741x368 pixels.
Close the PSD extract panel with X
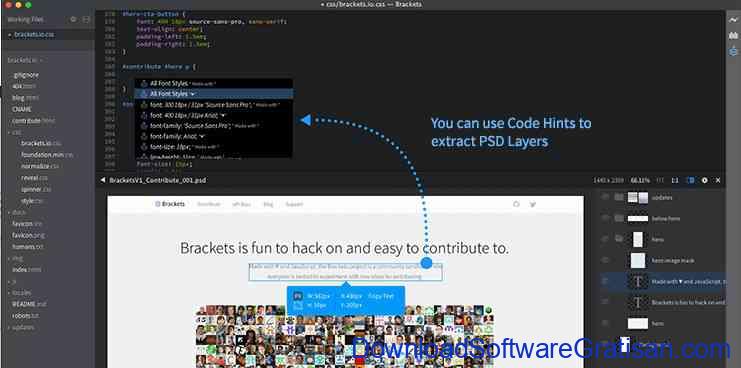click(718, 180)
